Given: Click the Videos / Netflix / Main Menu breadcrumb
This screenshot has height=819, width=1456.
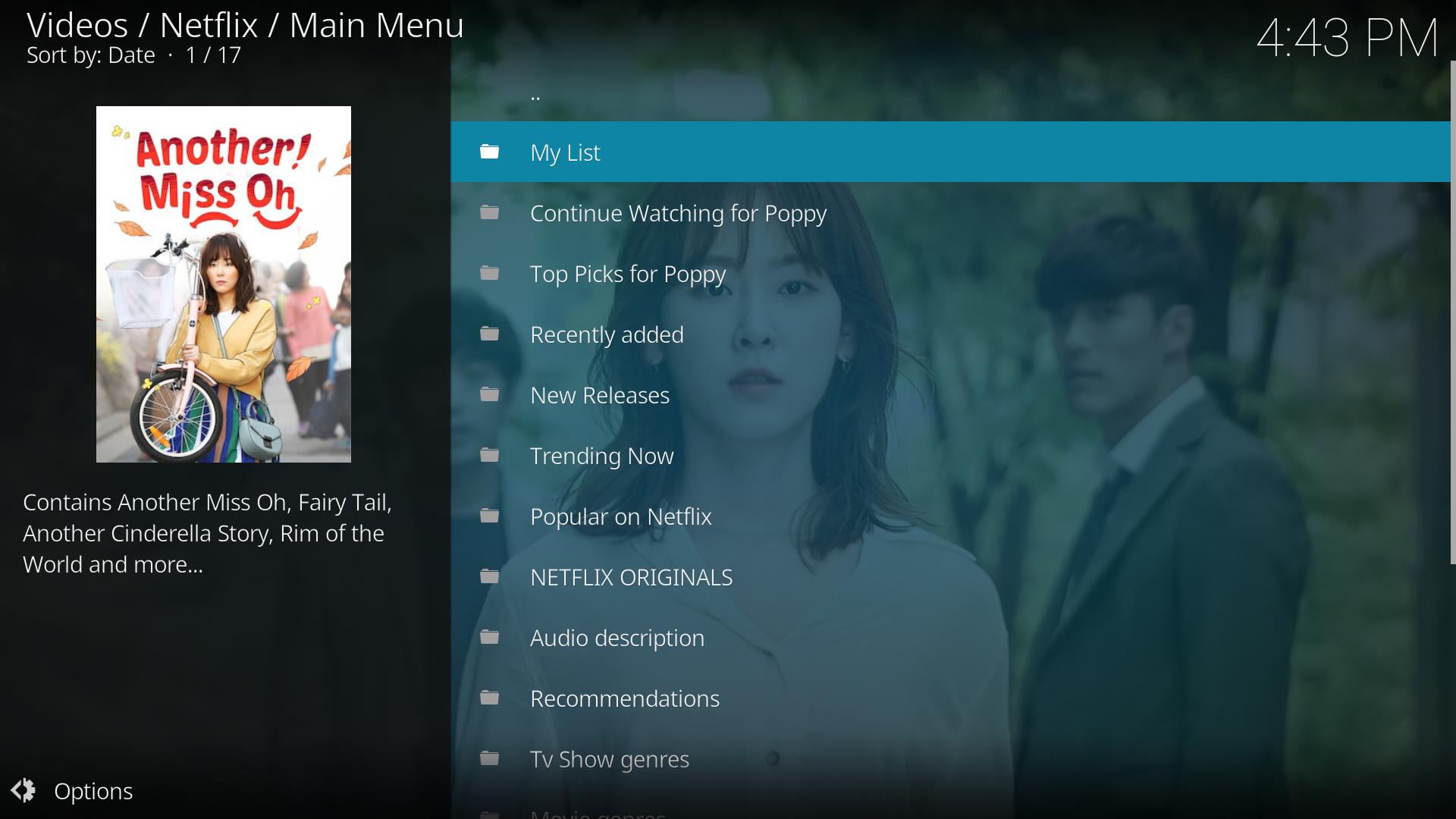Looking at the screenshot, I should (245, 25).
